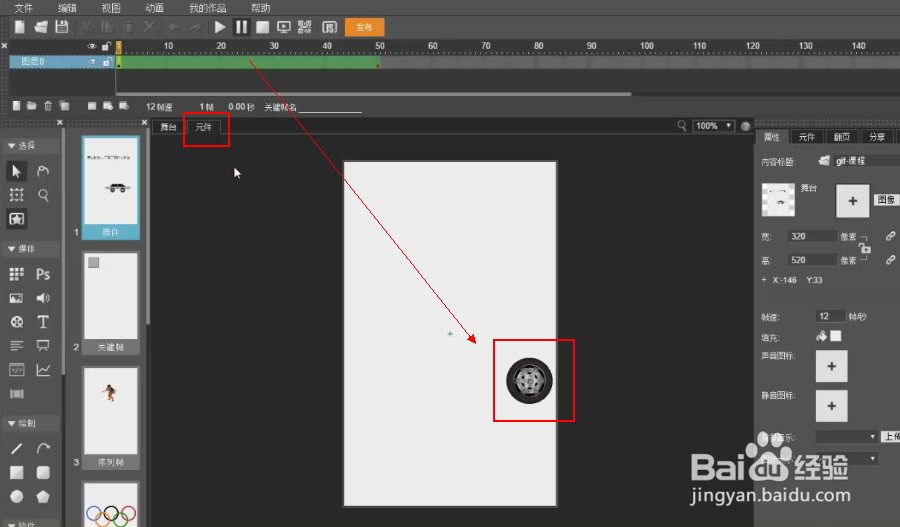
Task: Select the polygon drawing tool
Action: 43,497
